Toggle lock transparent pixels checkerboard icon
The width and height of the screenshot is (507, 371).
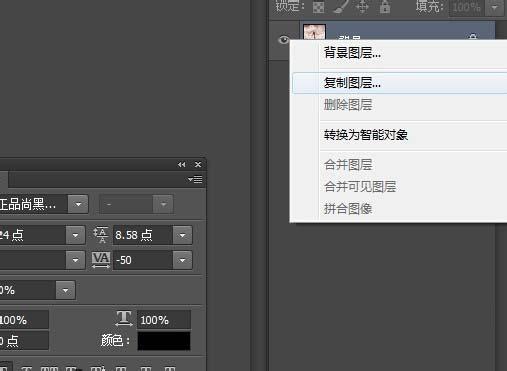(318, 7)
